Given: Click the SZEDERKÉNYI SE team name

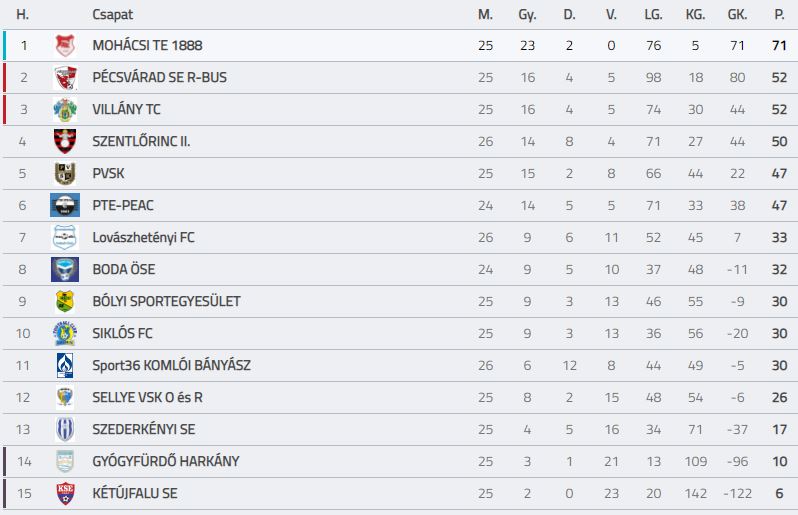Looking at the screenshot, I should 144,430.
